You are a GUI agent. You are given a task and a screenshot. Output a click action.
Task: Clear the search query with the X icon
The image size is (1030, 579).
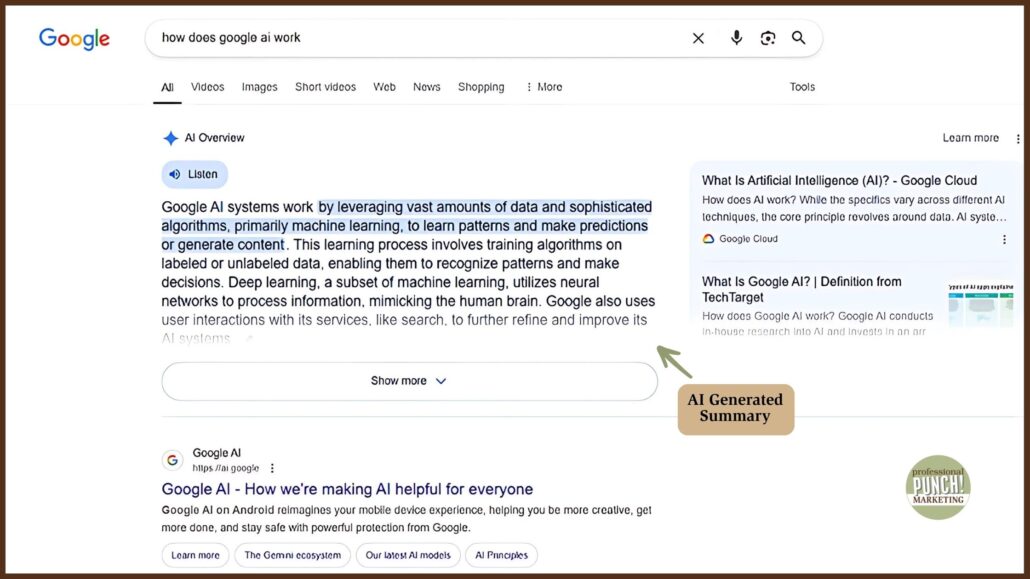point(698,37)
